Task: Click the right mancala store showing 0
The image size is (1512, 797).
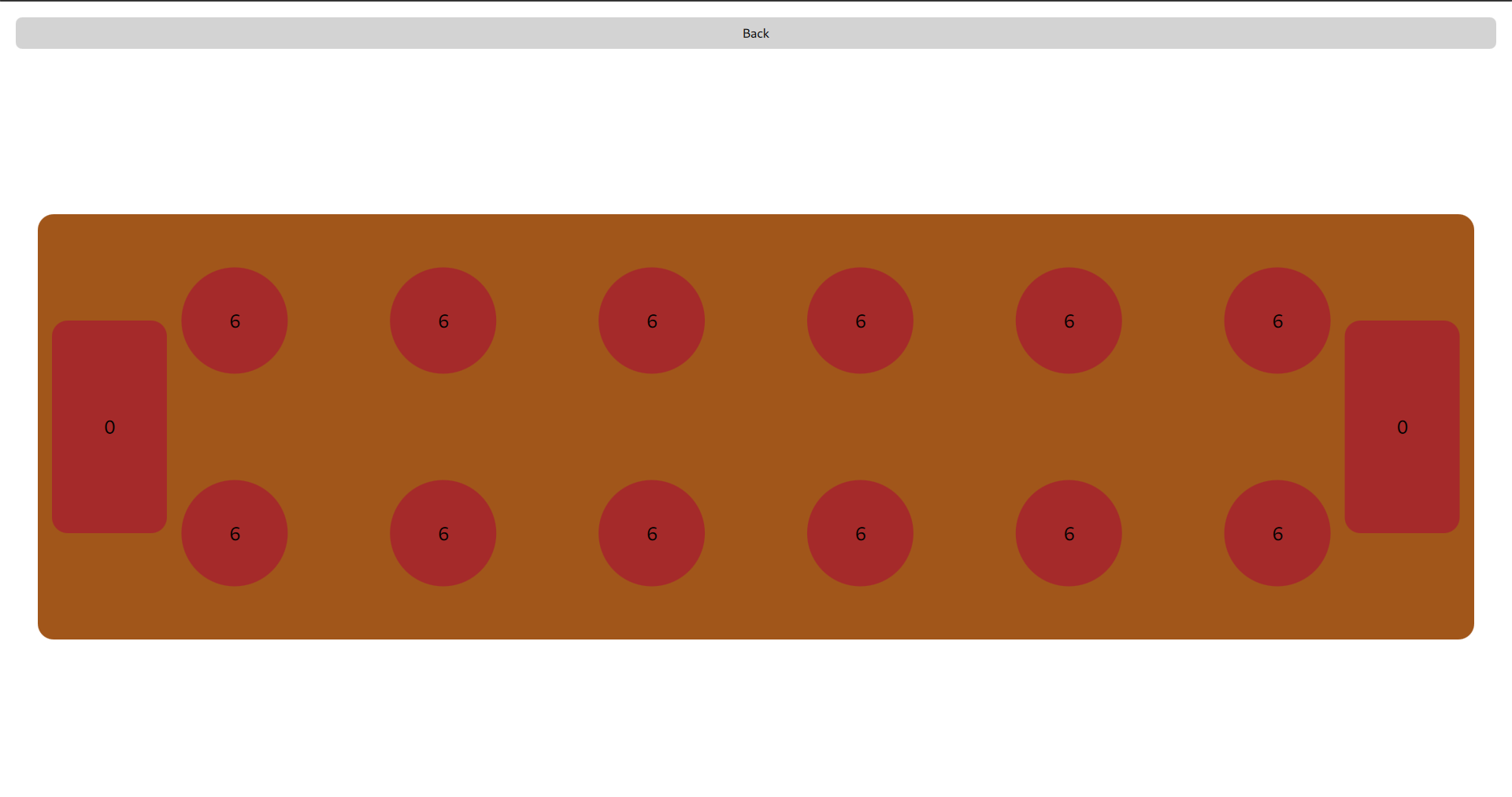Action: pos(1403,427)
